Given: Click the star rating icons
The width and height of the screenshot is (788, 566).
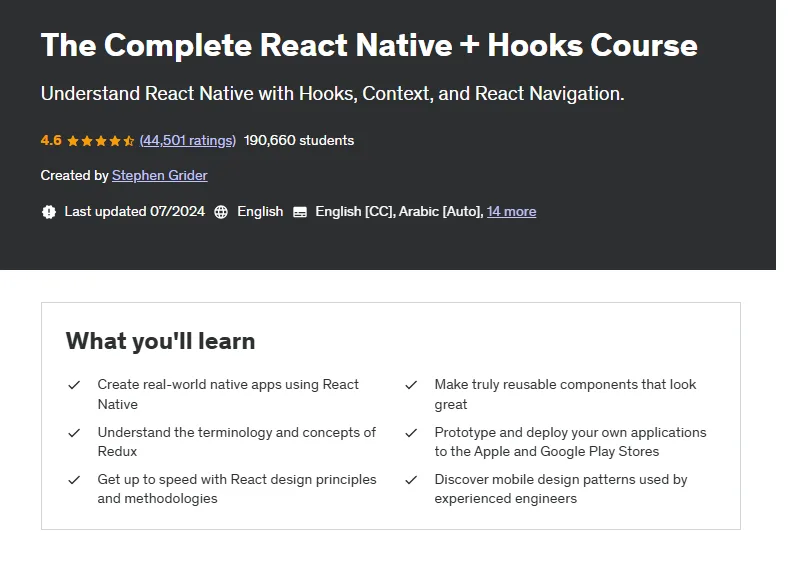Looking at the screenshot, I should 101,141.
